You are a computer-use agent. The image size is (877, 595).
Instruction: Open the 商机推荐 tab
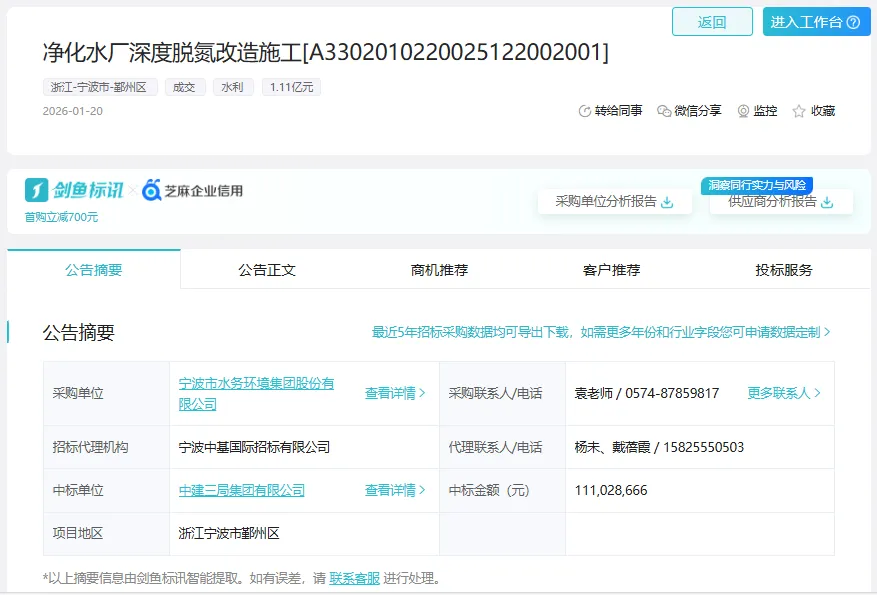pos(439,270)
